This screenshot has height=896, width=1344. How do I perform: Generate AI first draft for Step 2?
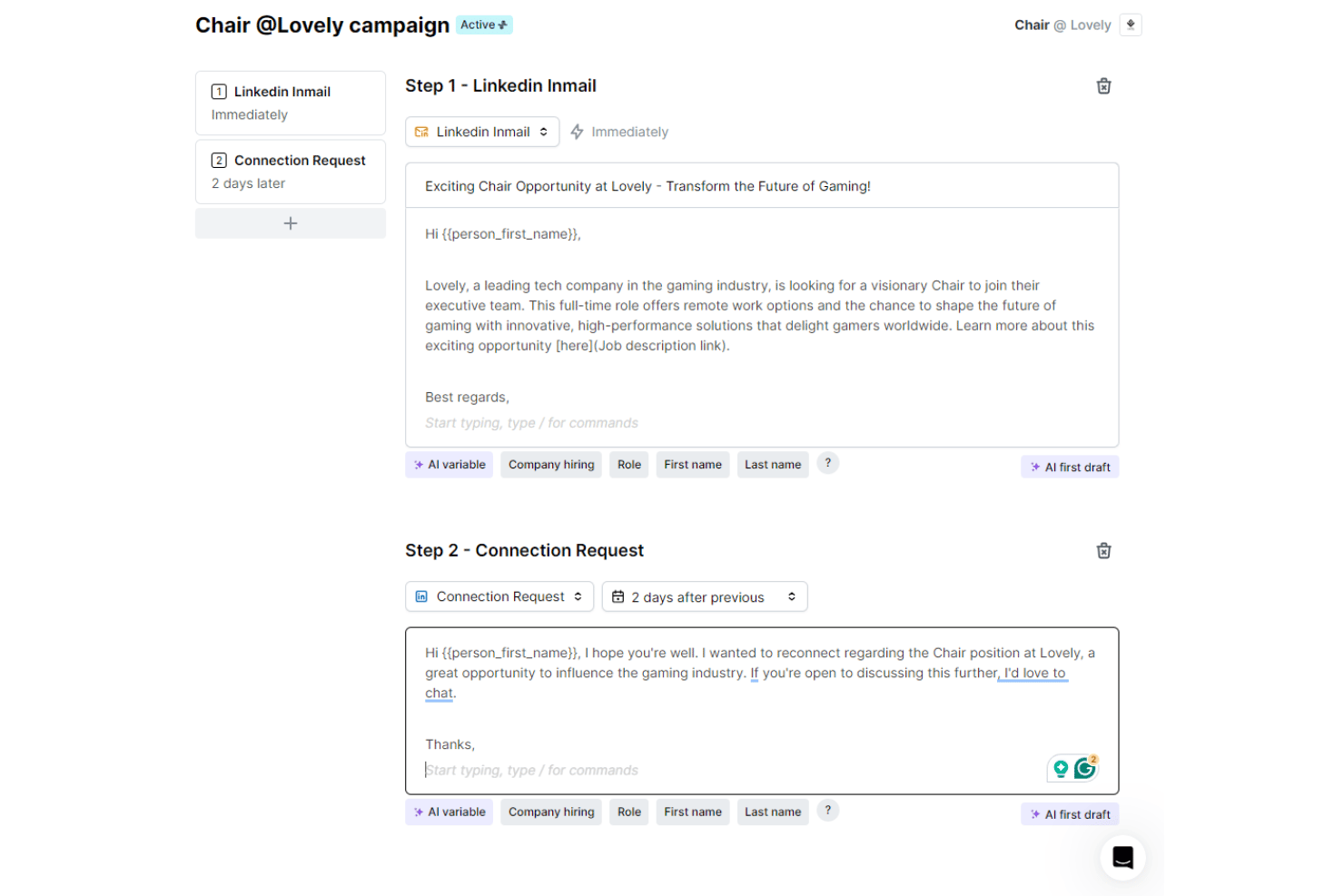click(x=1070, y=814)
